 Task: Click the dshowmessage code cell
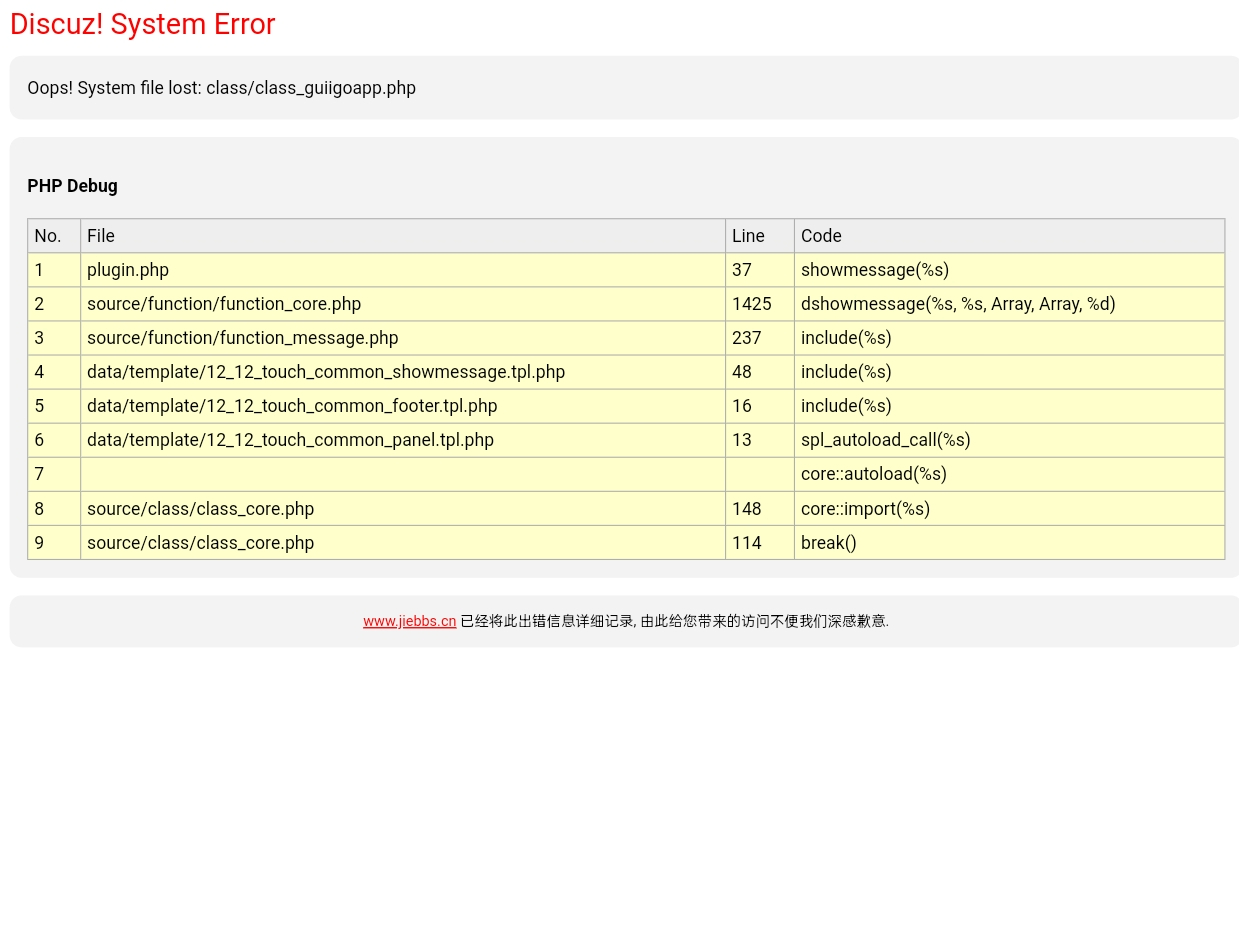coord(957,304)
